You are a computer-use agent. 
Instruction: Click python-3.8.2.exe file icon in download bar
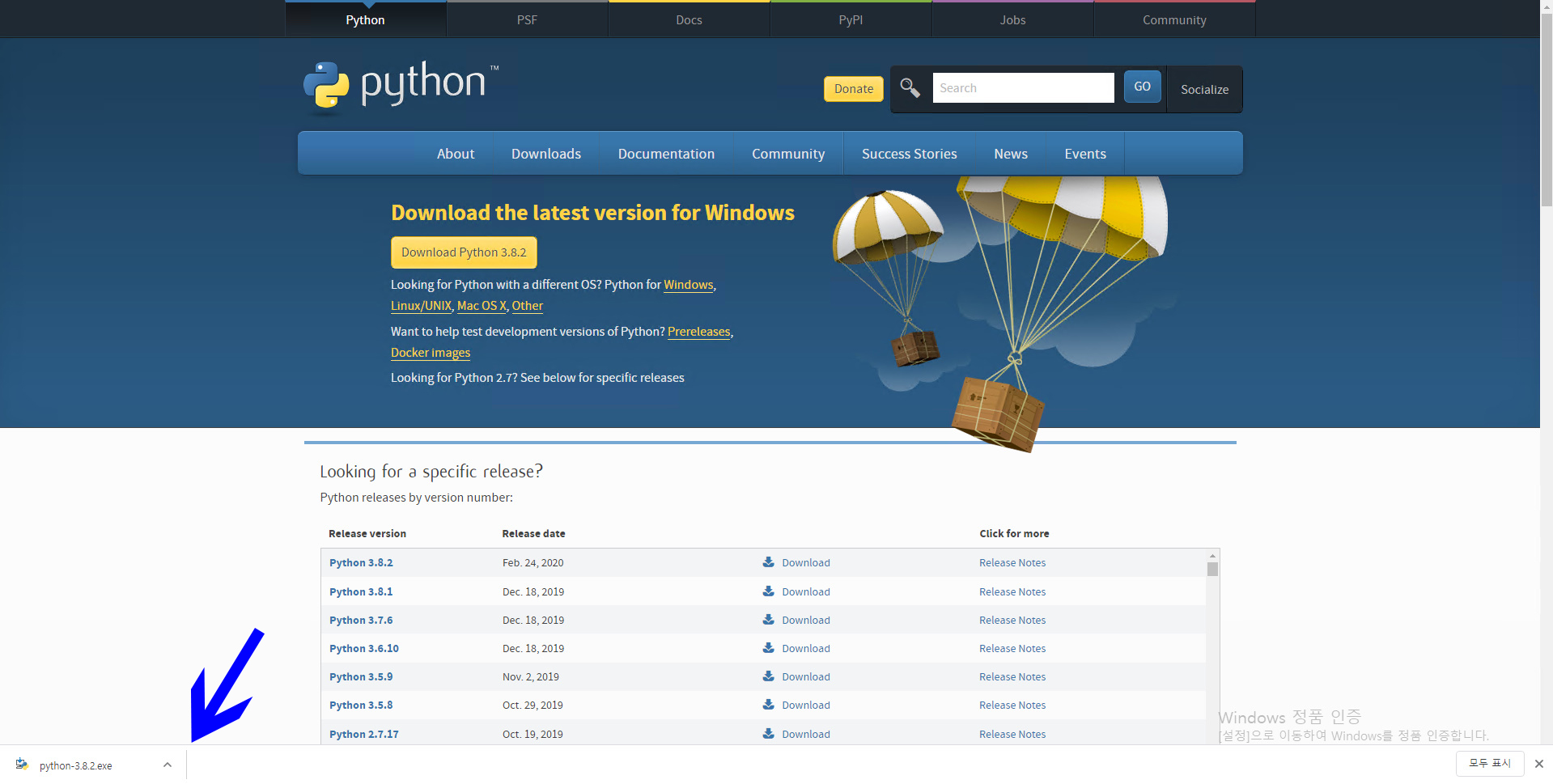(22, 765)
